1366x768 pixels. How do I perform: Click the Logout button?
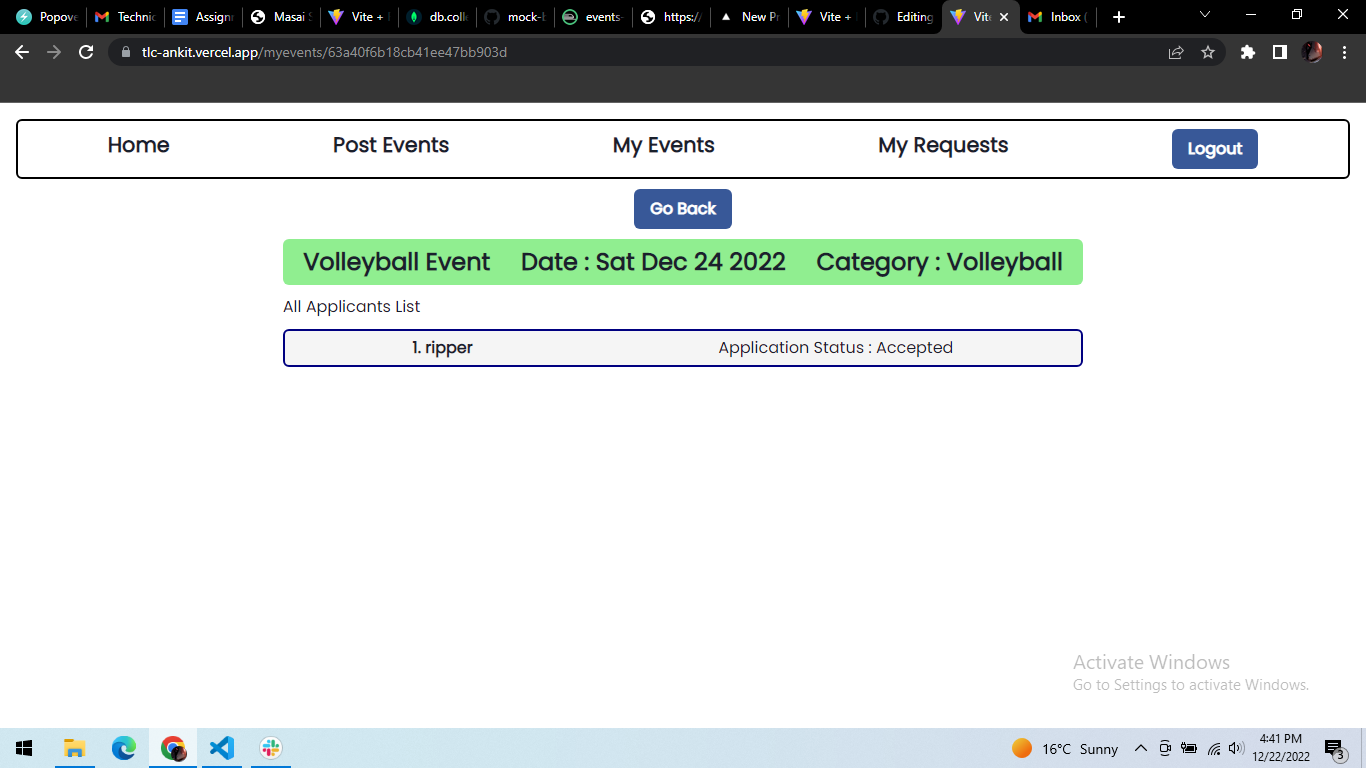point(1214,148)
